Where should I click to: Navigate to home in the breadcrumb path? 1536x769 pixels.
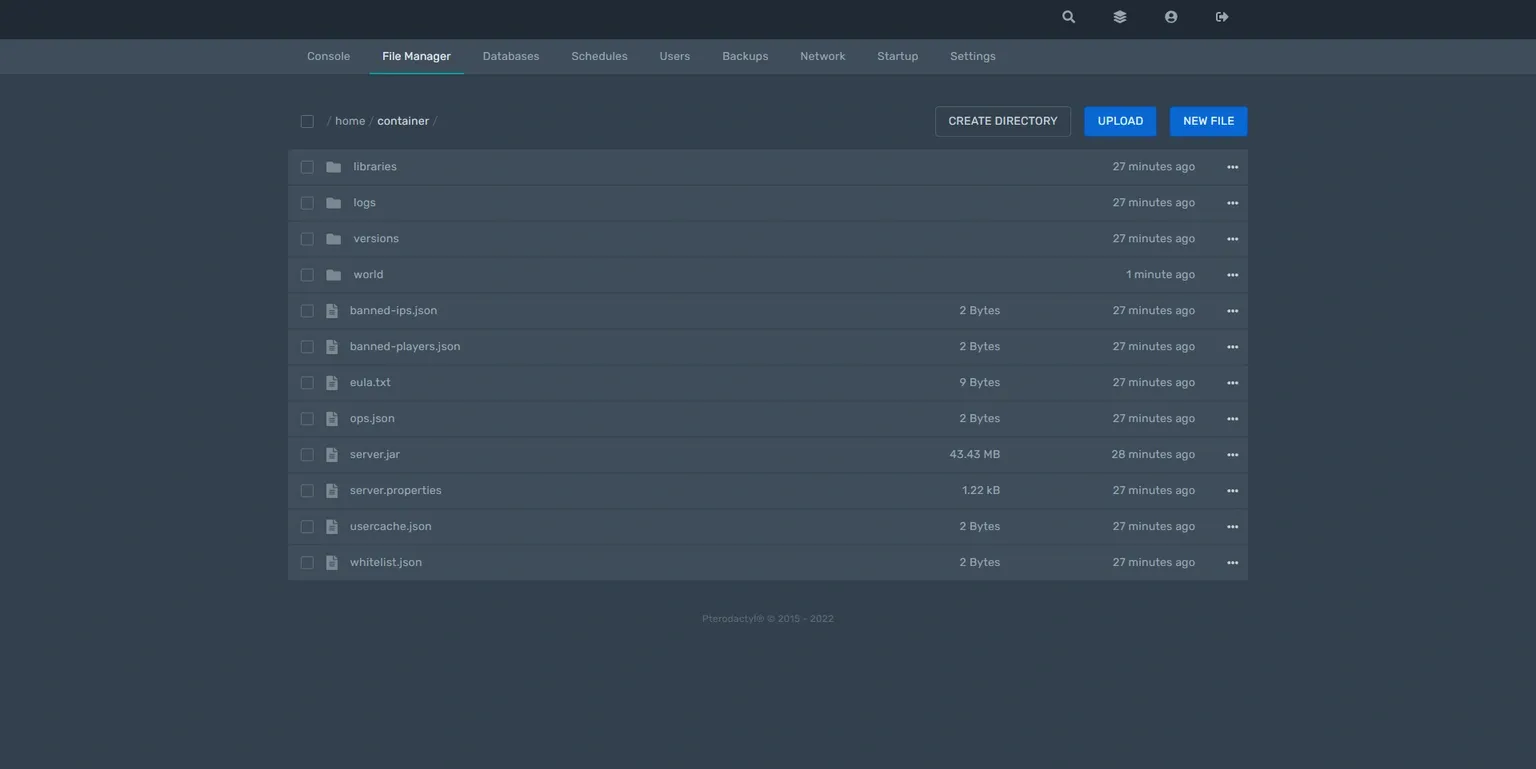tap(350, 121)
